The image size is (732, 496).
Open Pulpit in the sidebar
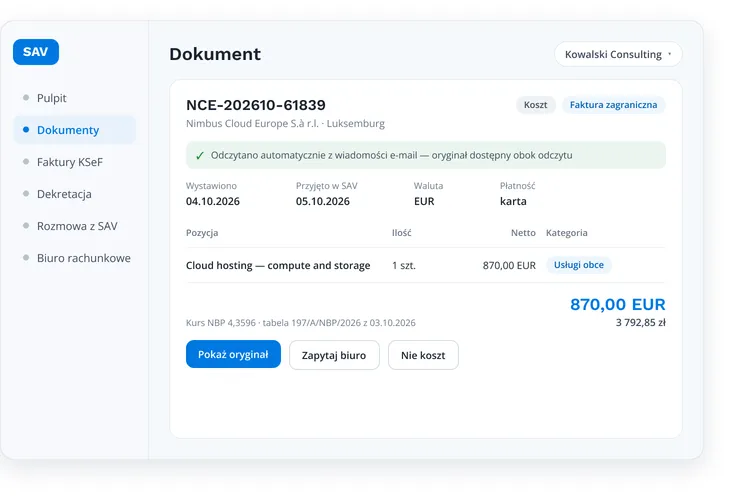pos(51,98)
